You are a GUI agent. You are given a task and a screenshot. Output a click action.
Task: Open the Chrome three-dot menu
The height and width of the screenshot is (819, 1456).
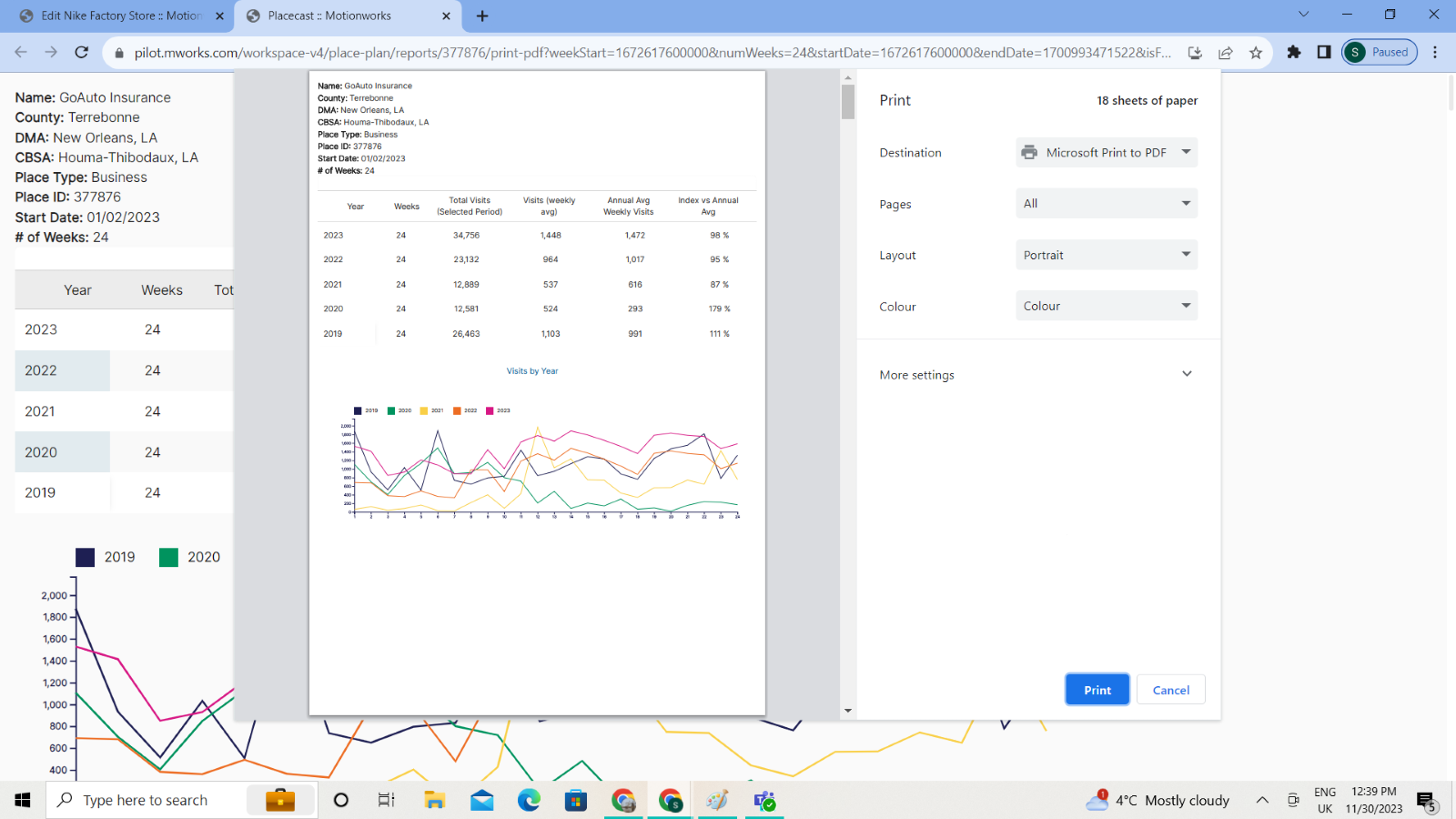[1435, 52]
